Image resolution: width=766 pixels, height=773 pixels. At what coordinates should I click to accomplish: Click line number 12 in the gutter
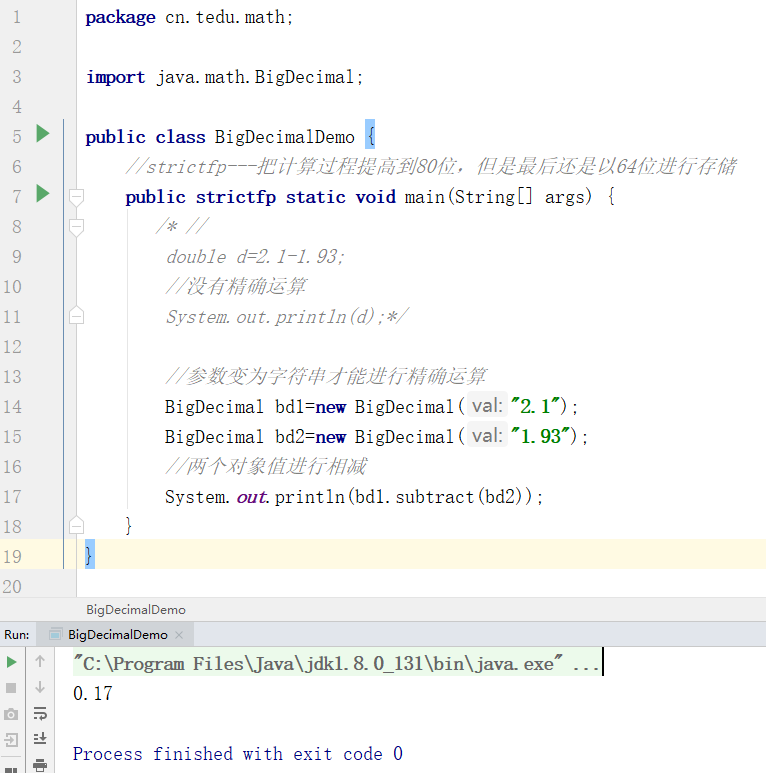(x=12, y=347)
